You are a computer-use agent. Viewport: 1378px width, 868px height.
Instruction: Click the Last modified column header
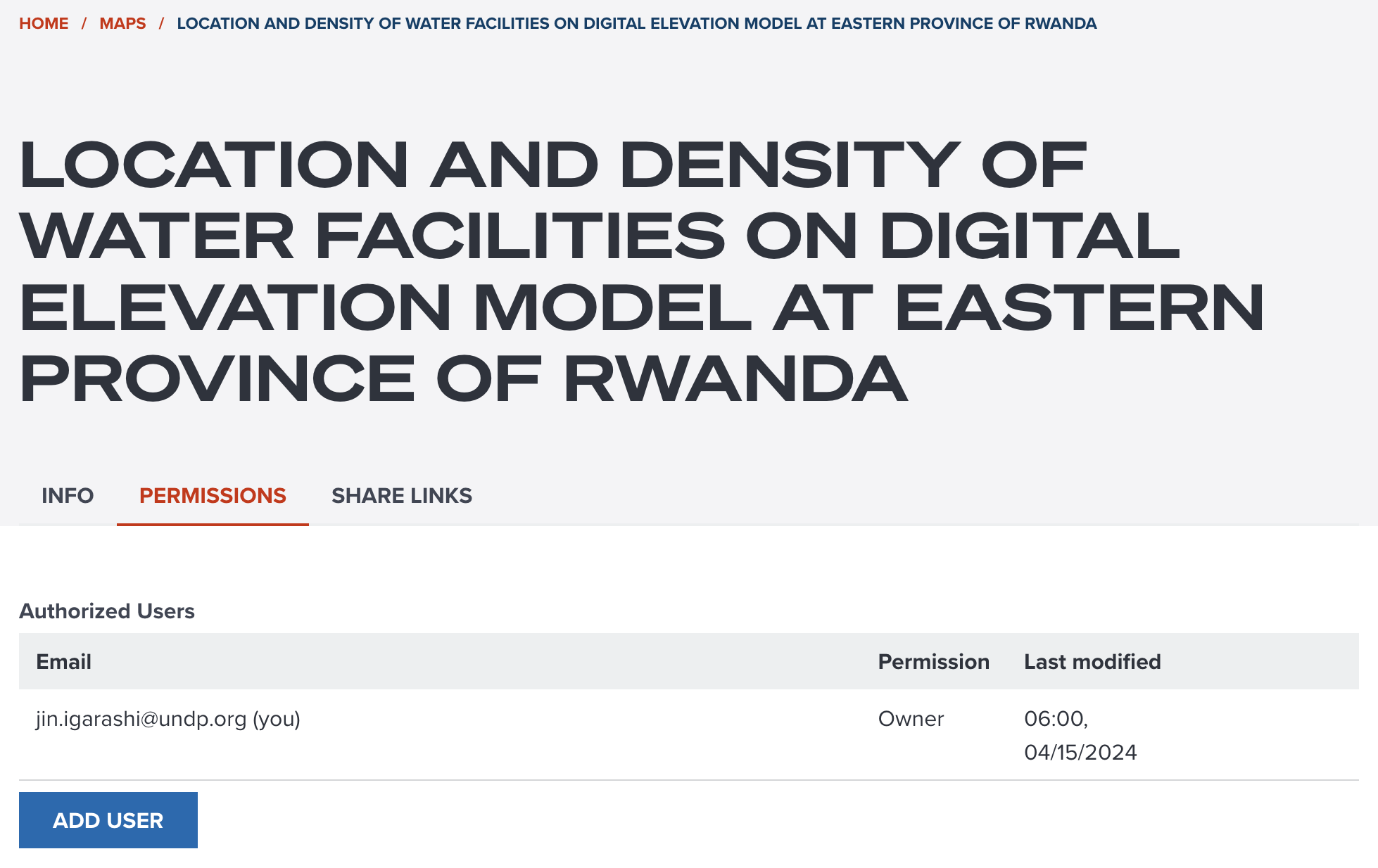(1092, 662)
